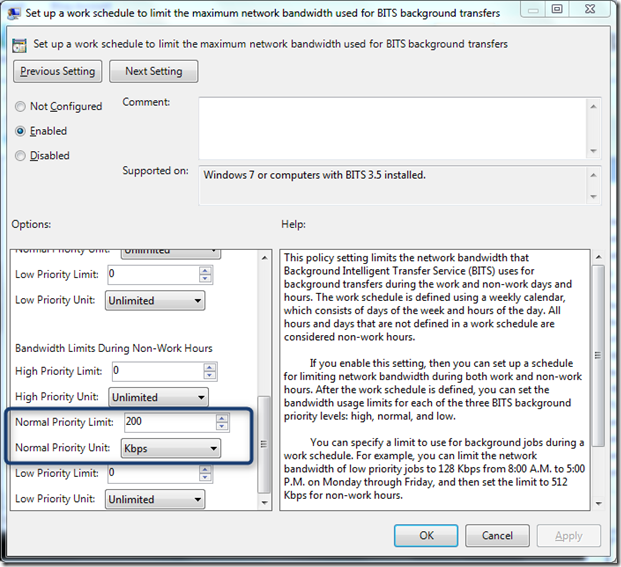Click the Previous Setting button
The image size is (621, 567).
(x=57, y=71)
